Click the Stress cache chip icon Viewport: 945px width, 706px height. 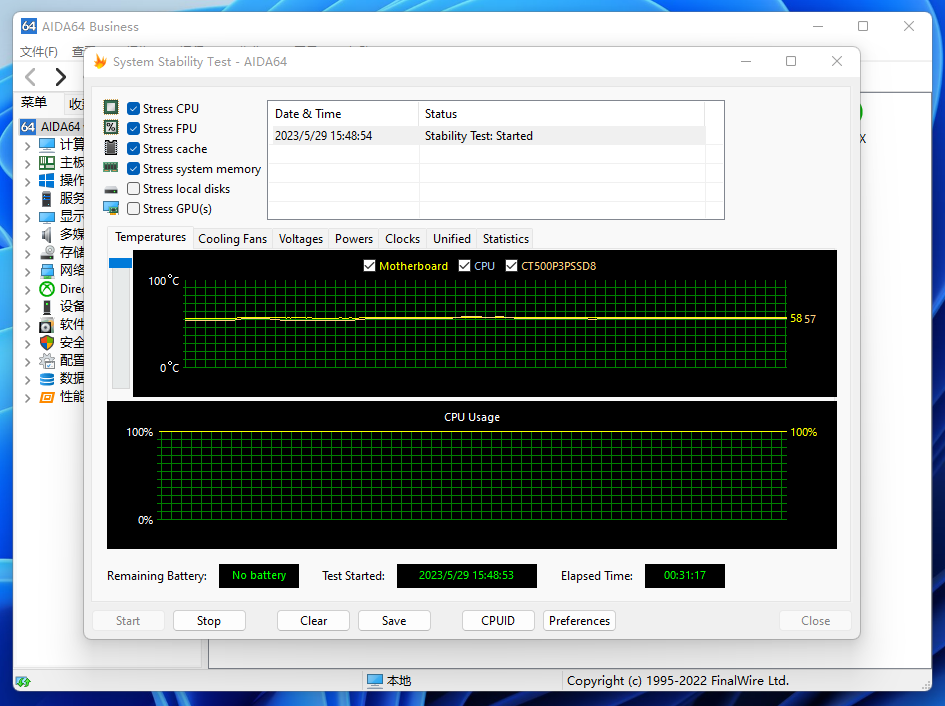click(111, 147)
